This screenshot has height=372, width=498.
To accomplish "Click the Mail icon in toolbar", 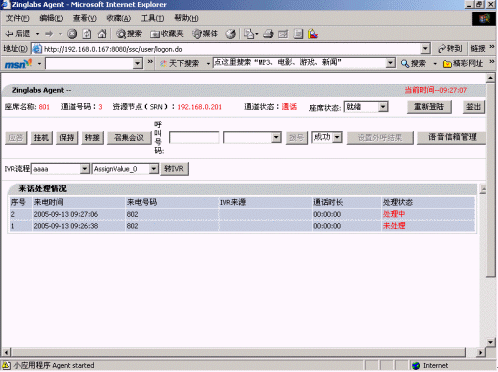I will point(249,34).
